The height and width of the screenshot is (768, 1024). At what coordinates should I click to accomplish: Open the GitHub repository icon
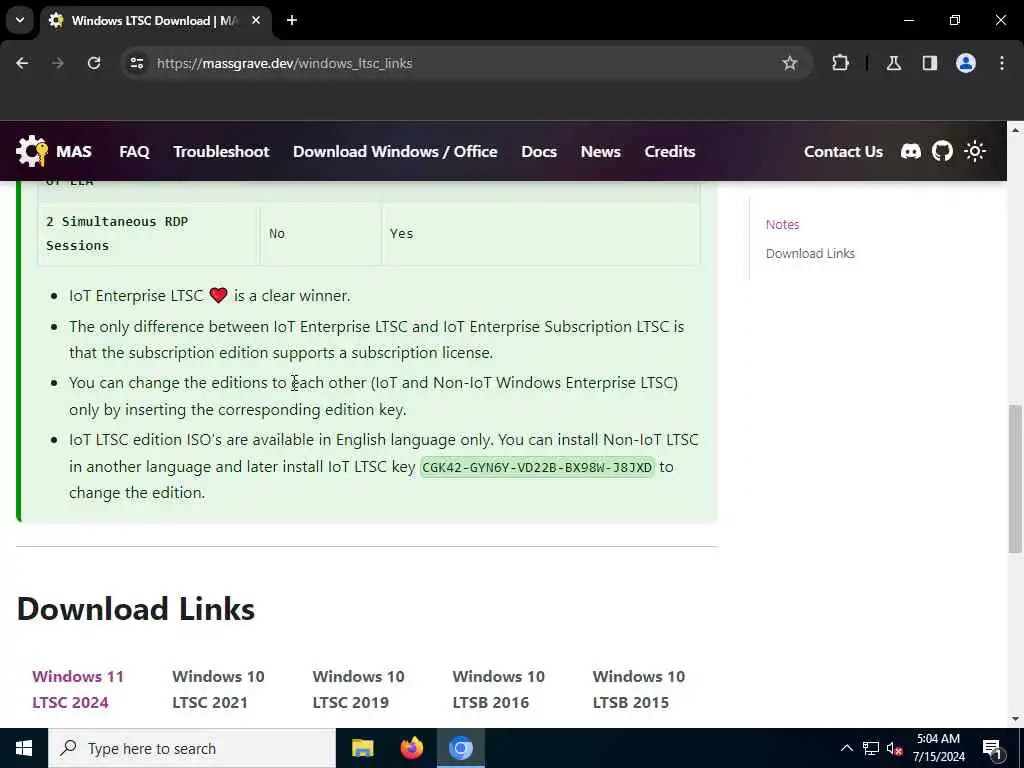942,152
